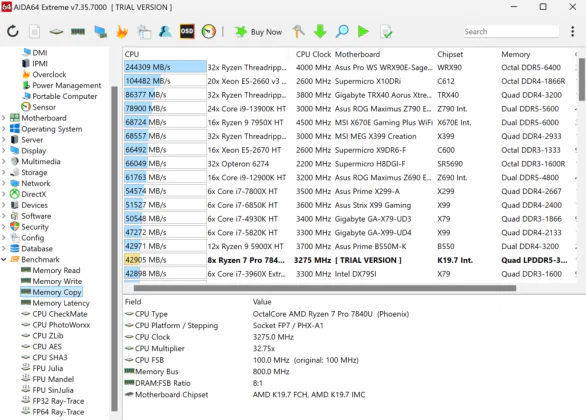The width and height of the screenshot is (586, 420).
Task: Expand the Display tree node
Action: click(4, 151)
